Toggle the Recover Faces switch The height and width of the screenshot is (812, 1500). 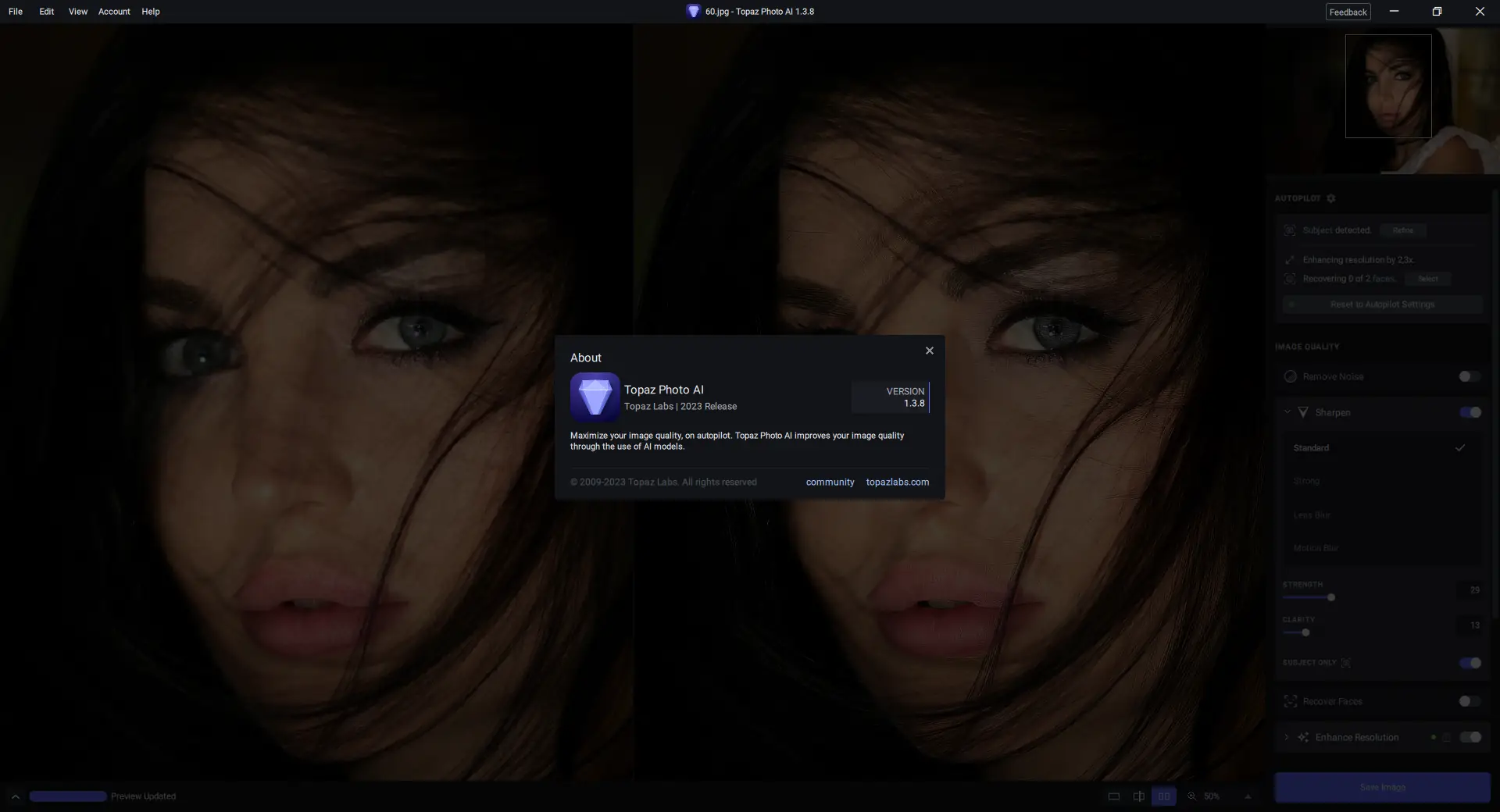point(1470,701)
